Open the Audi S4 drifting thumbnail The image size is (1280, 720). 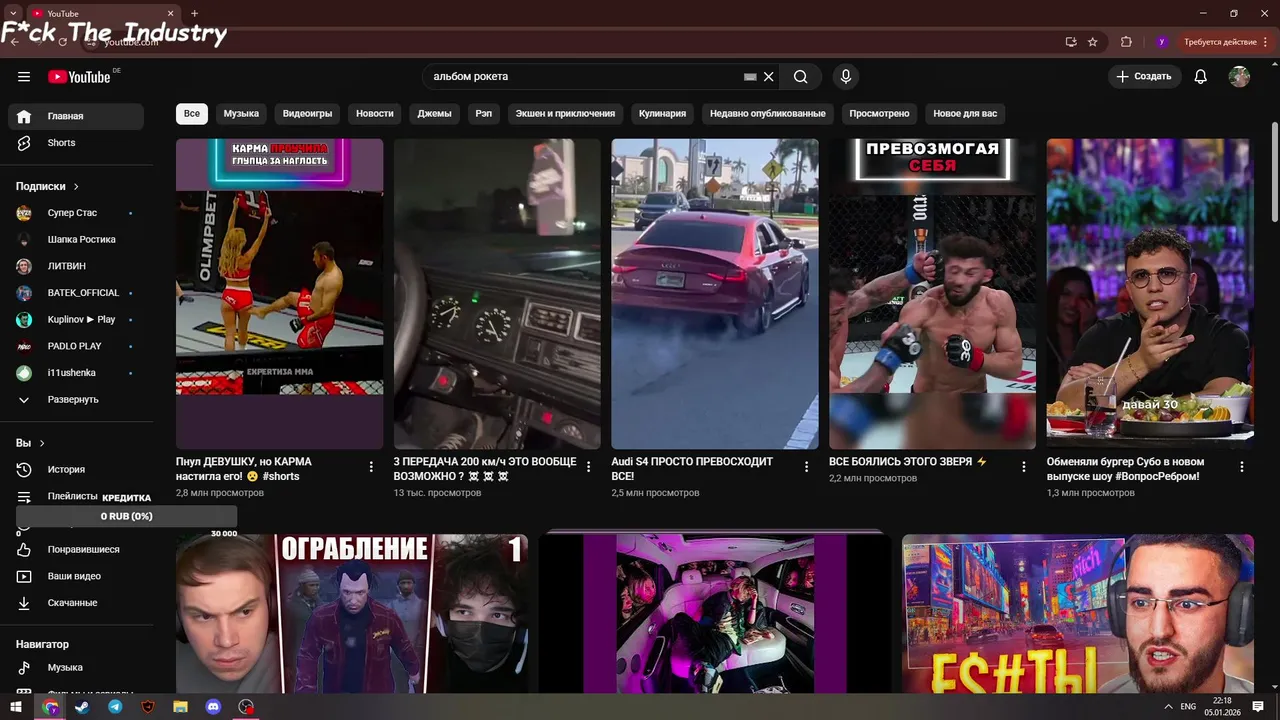point(715,294)
